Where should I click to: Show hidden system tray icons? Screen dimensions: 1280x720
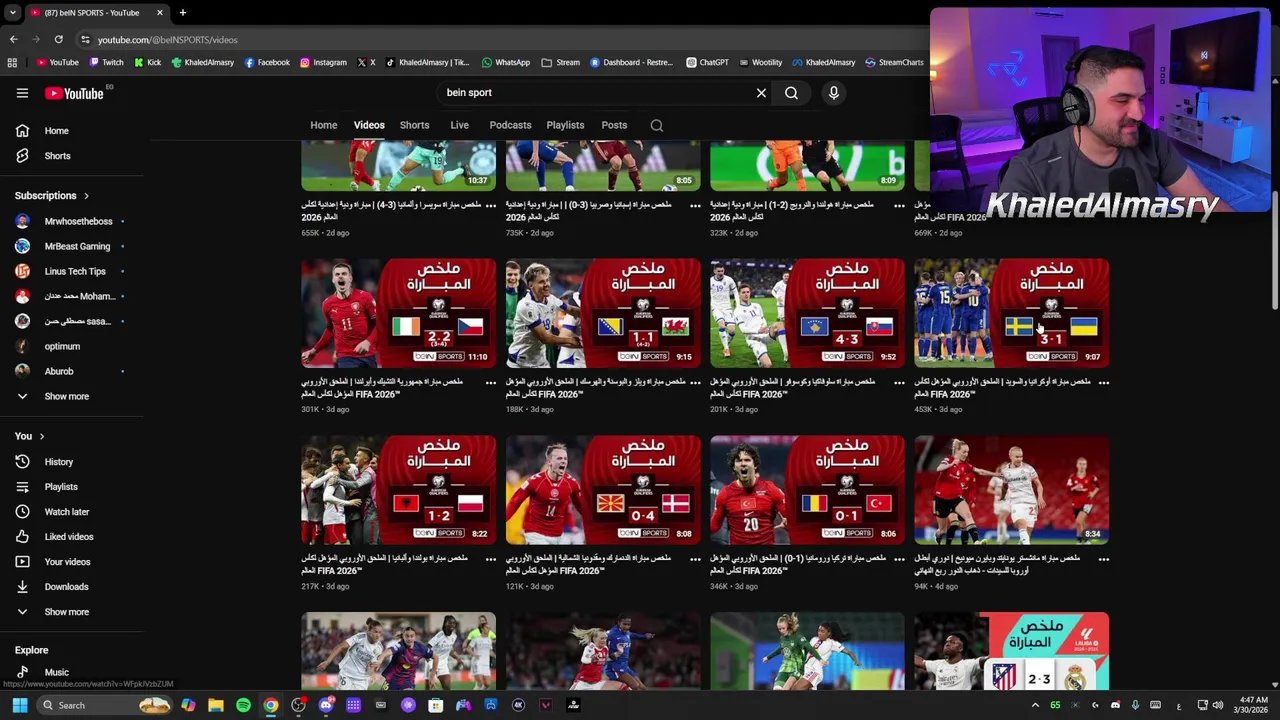pyautogui.click(x=1035, y=705)
